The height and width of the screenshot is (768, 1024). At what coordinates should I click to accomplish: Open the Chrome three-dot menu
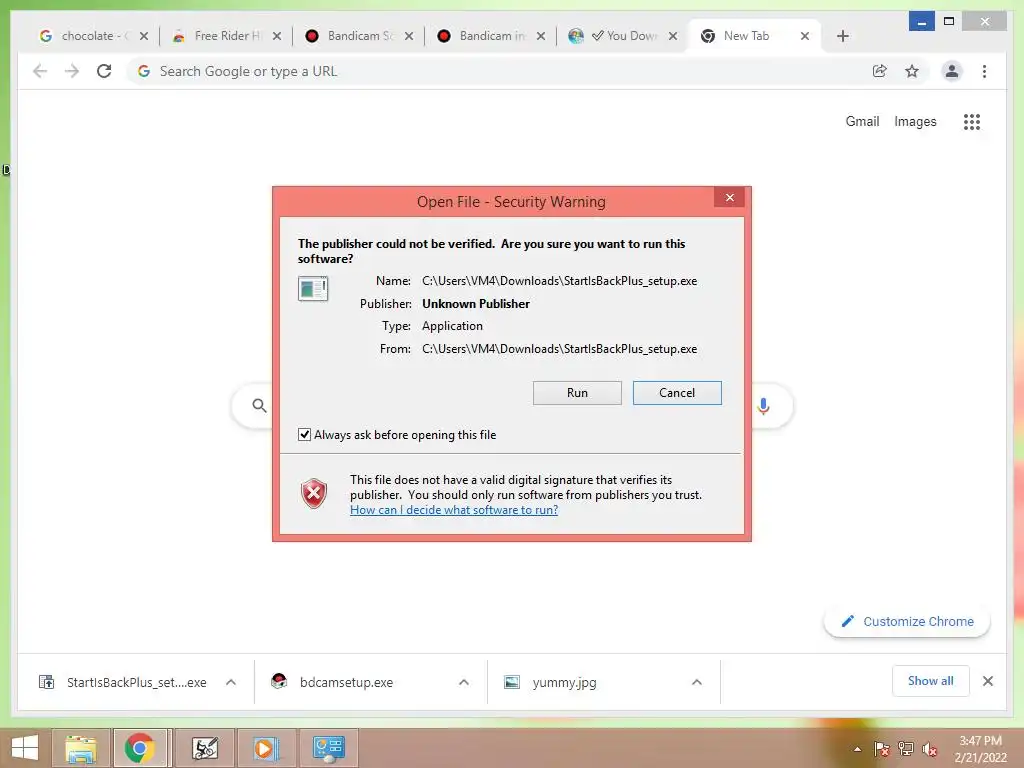[984, 71]
